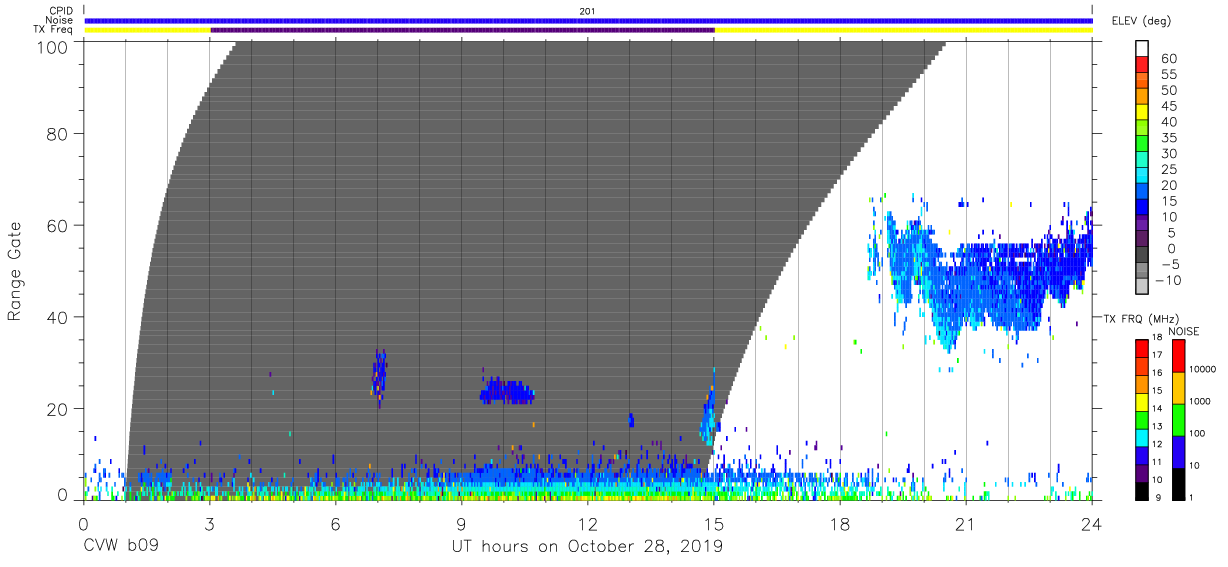Click the blue echo patch near 10 UT, gate 23
This screenshot has width=1228, height=567.
point(506,391)
